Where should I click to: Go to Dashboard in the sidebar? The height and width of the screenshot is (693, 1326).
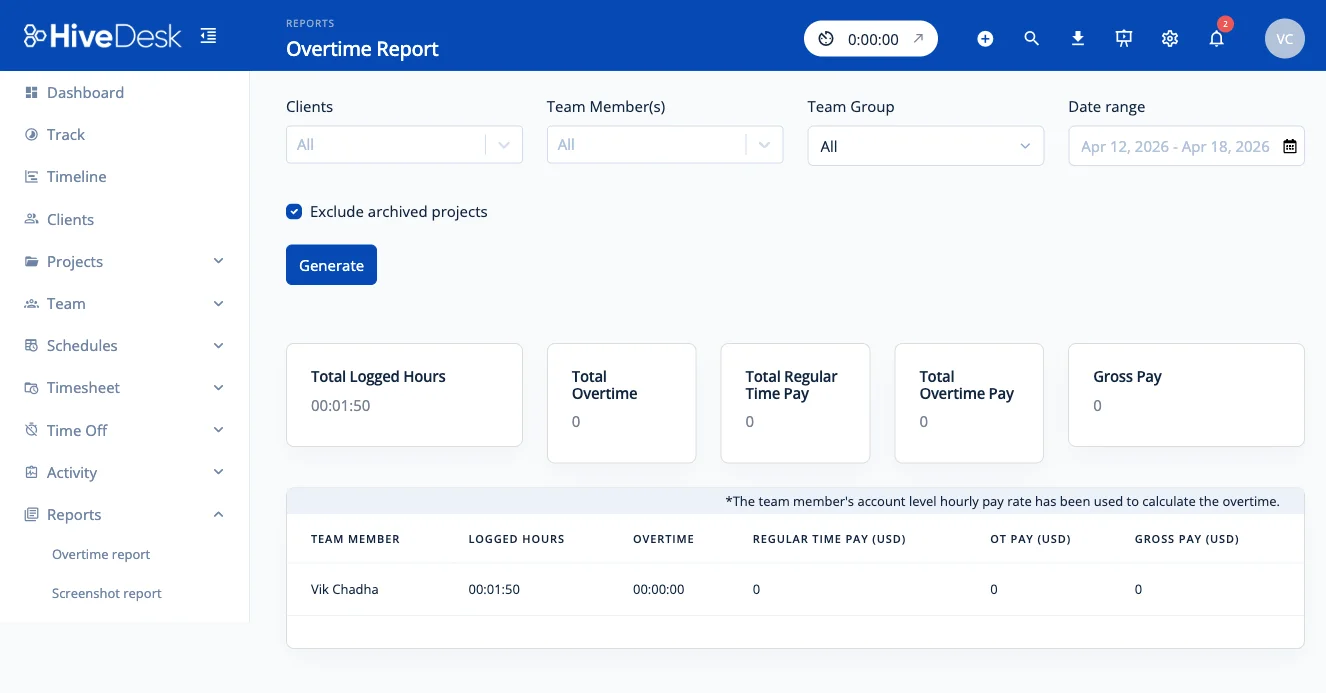click(x=85, y=92)
